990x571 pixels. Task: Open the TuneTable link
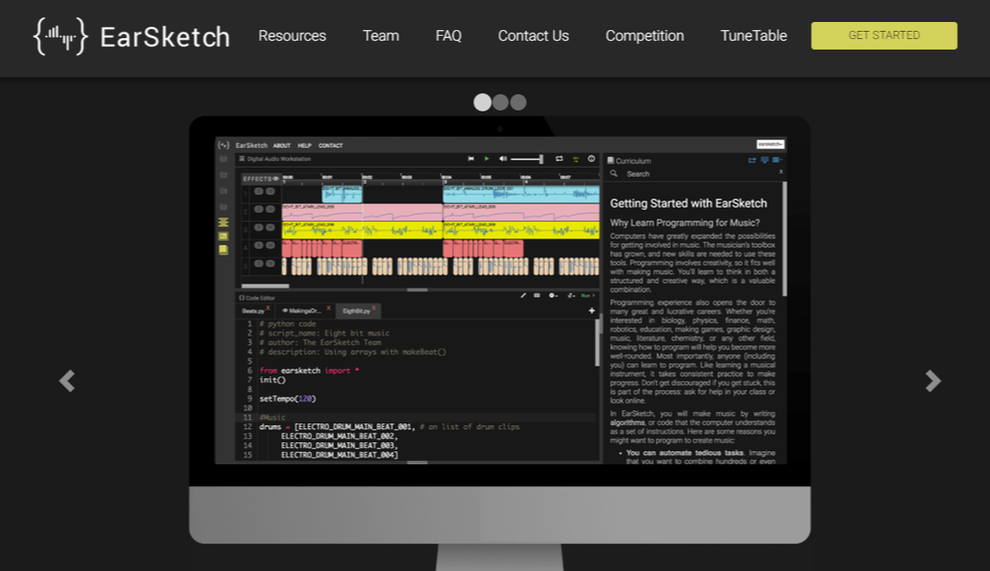754,36
